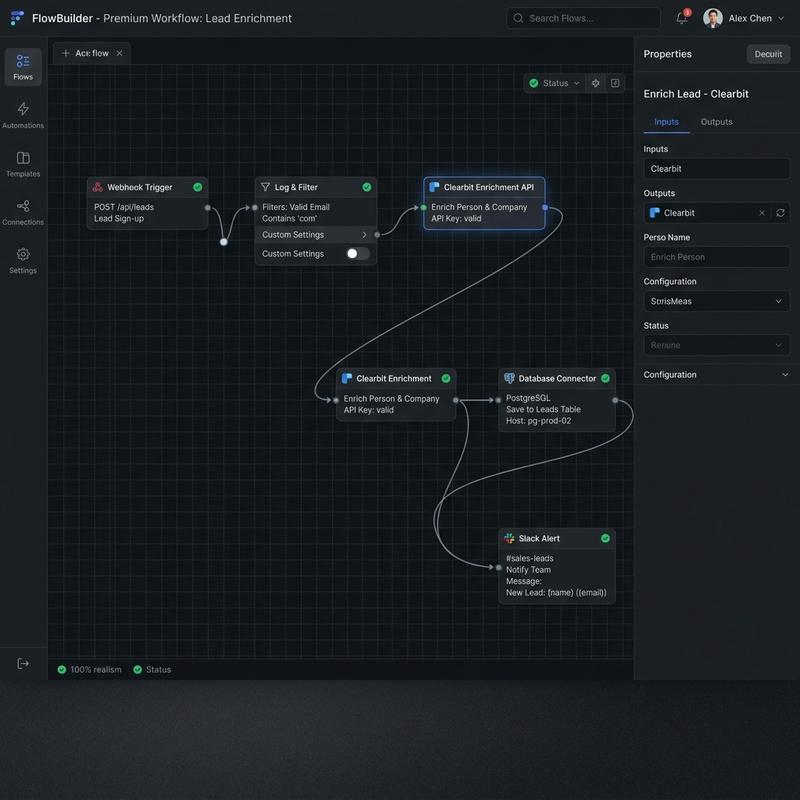
Task: Click the Clearbit Enrichment node icon
Action: coord(347,379)
